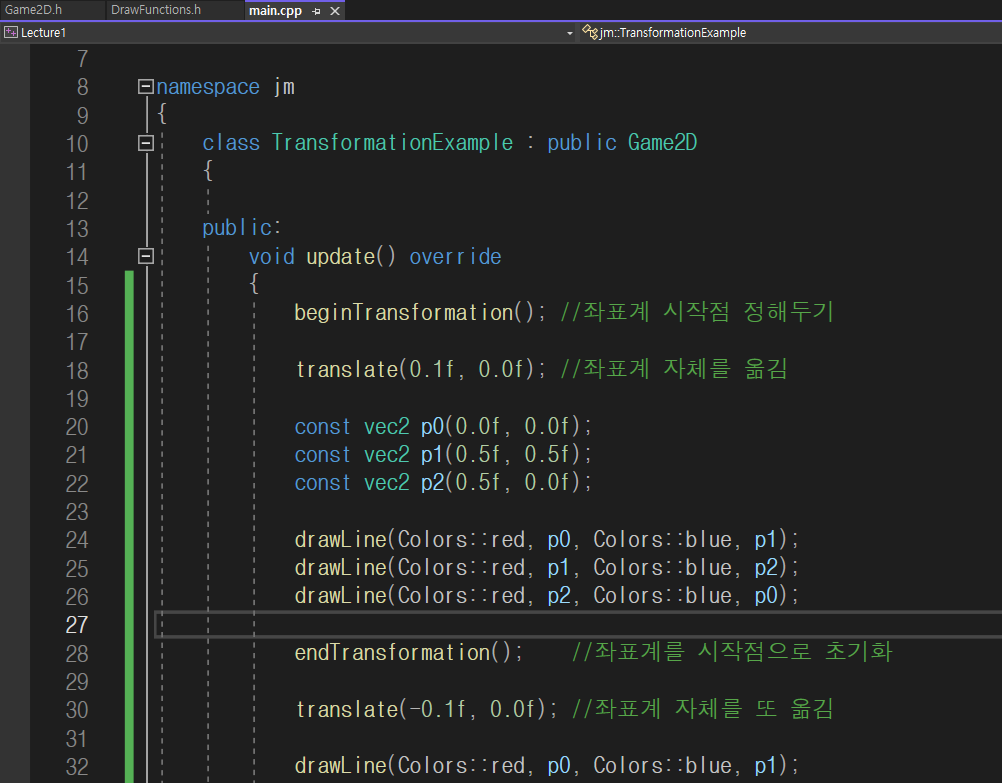The image size is (1002, 783).
Task: Click drawLine call on line 26
Action: tap(547, 596)
